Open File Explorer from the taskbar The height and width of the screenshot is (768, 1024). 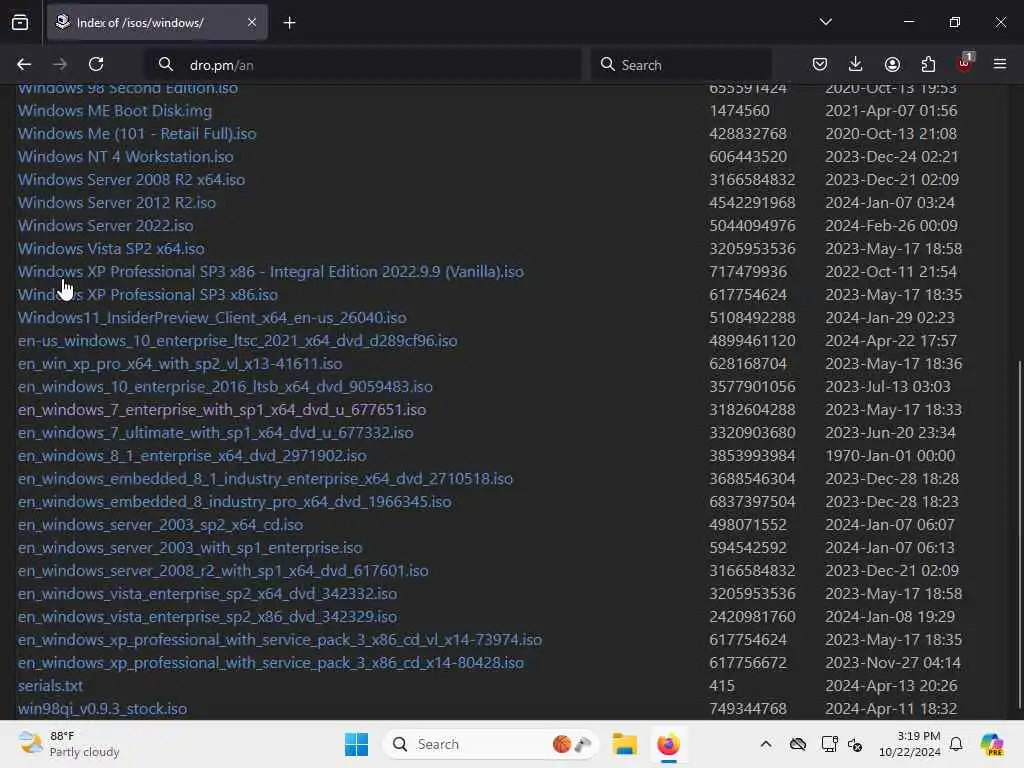[624, 744]
